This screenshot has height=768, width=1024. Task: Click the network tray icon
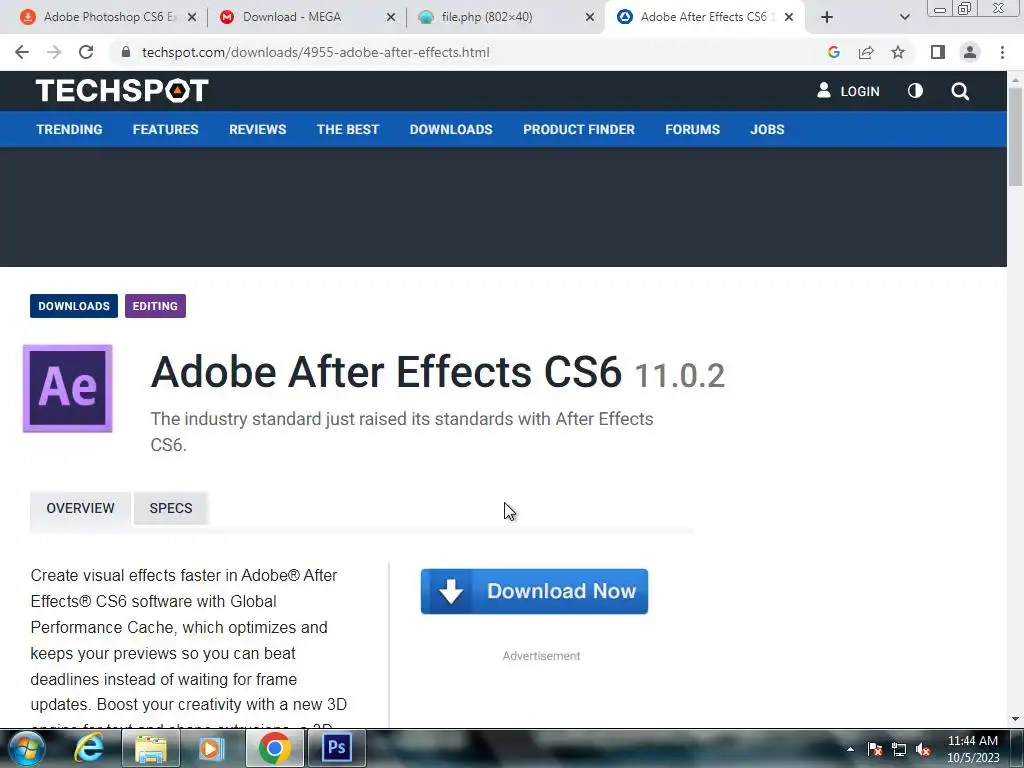click(x=899, y=749)
